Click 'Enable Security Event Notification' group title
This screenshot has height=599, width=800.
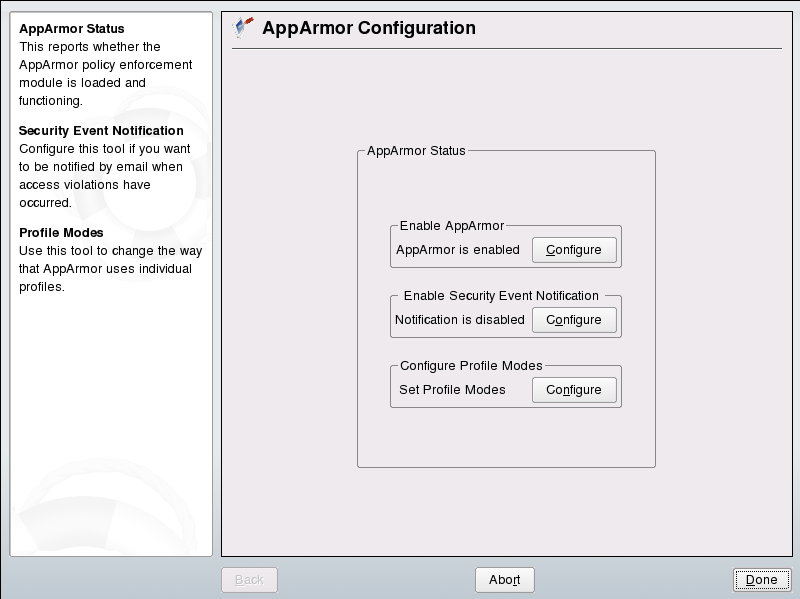pos(501,296)
